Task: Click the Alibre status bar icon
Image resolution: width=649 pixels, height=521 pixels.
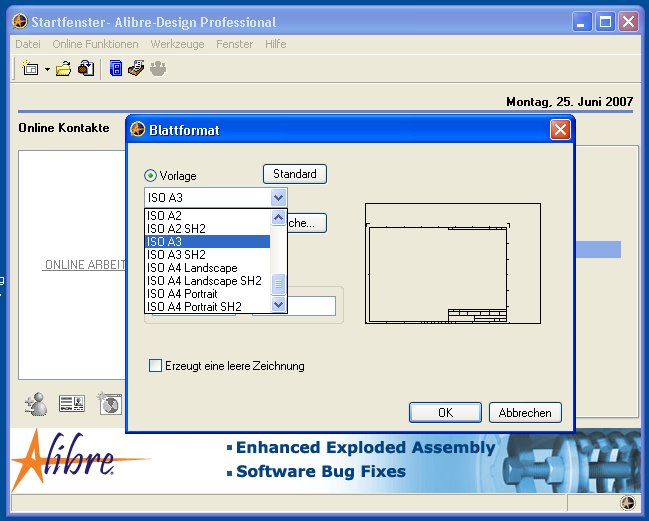Action: [x=627, y=503]
